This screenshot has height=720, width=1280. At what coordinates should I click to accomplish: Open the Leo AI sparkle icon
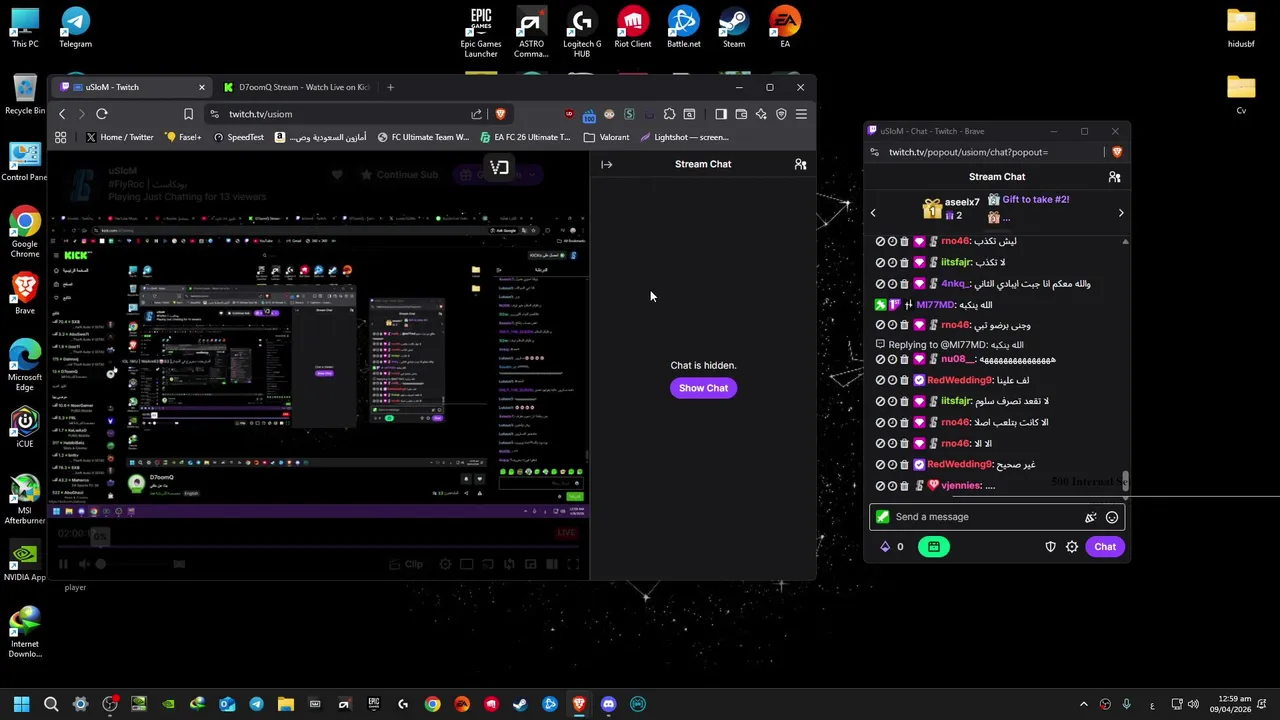pos(761,114)
